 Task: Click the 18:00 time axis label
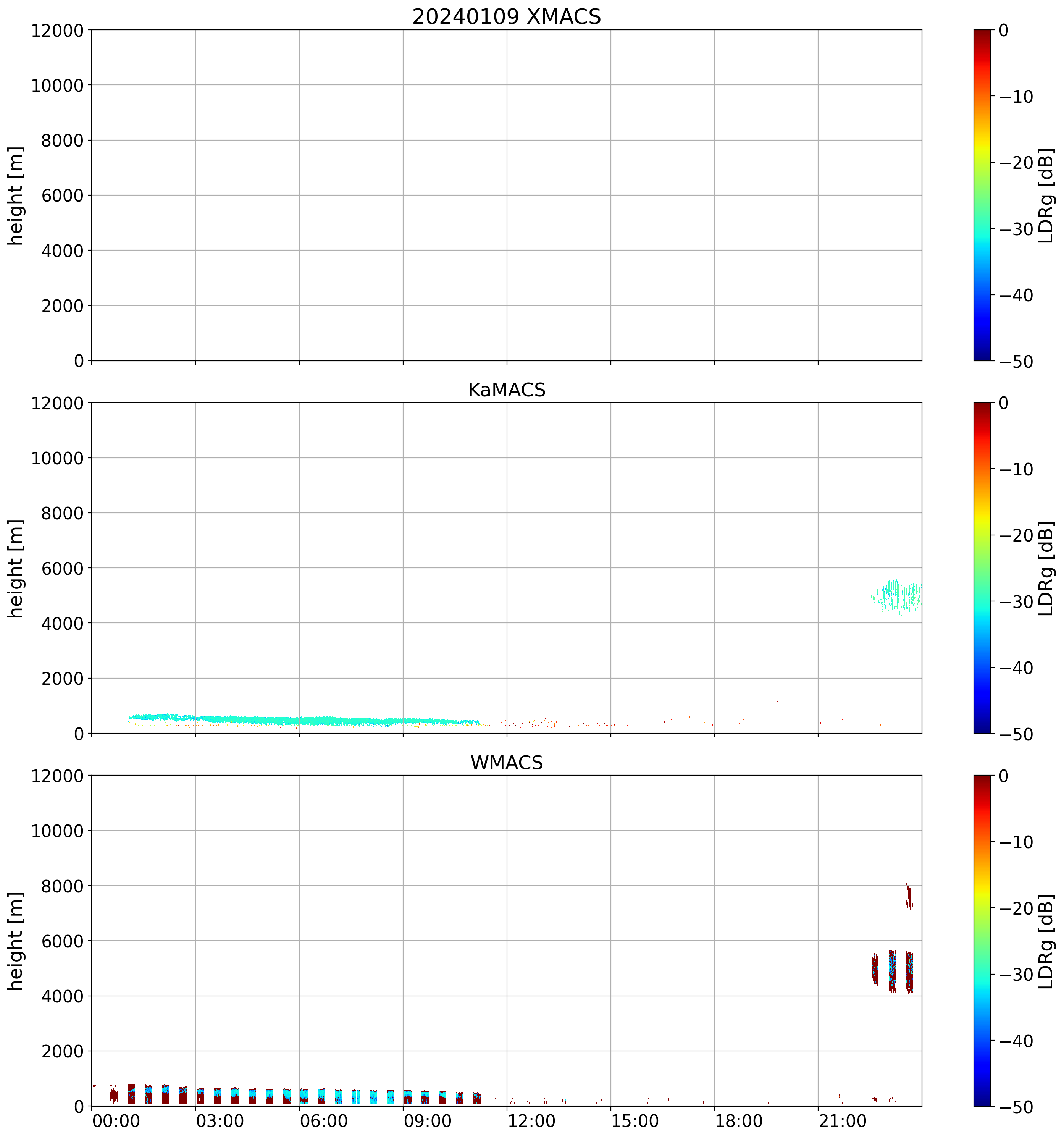pos(738,1121)
